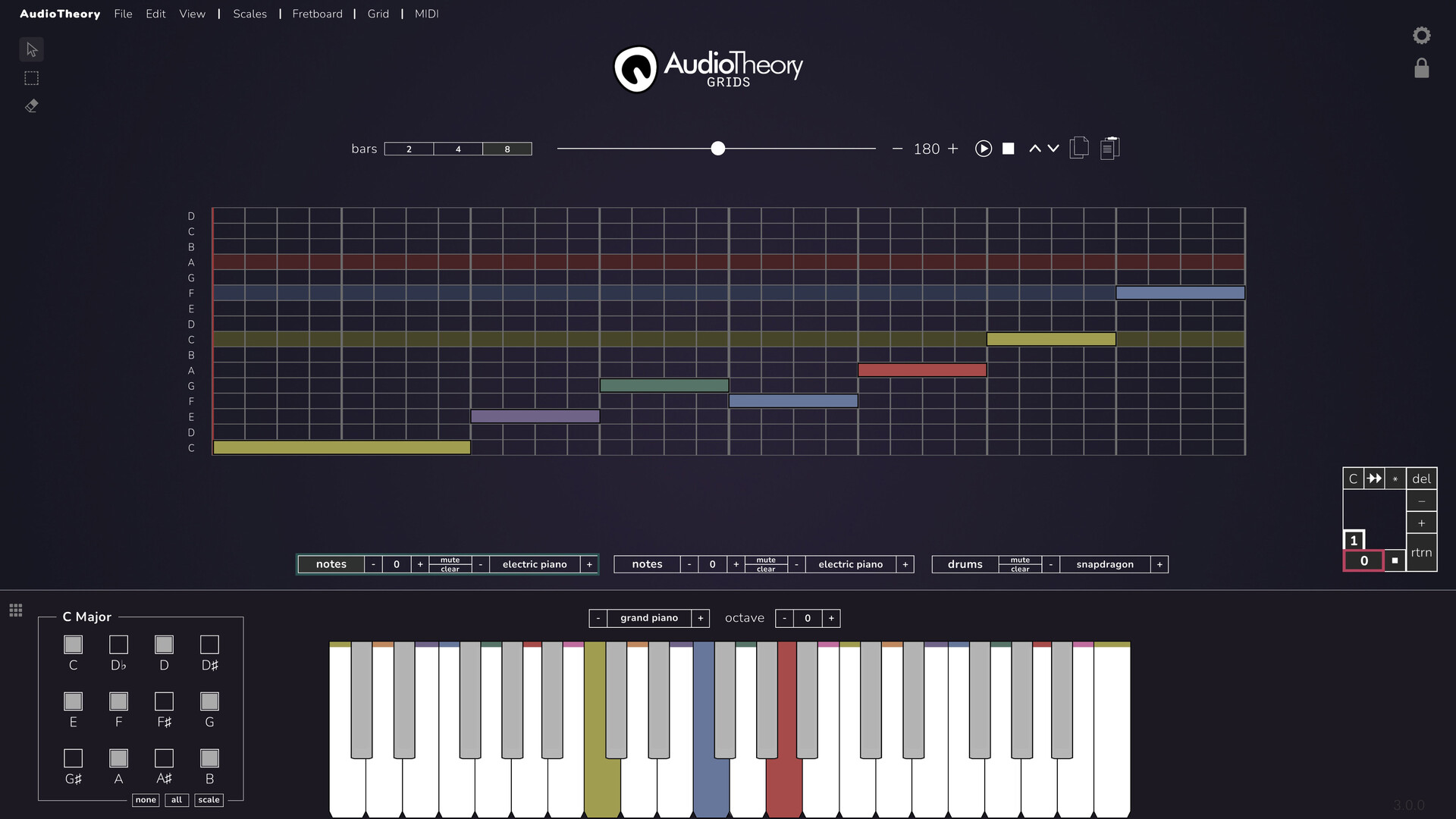
Task: Open the File menu
Action: [x=123, y=14]
